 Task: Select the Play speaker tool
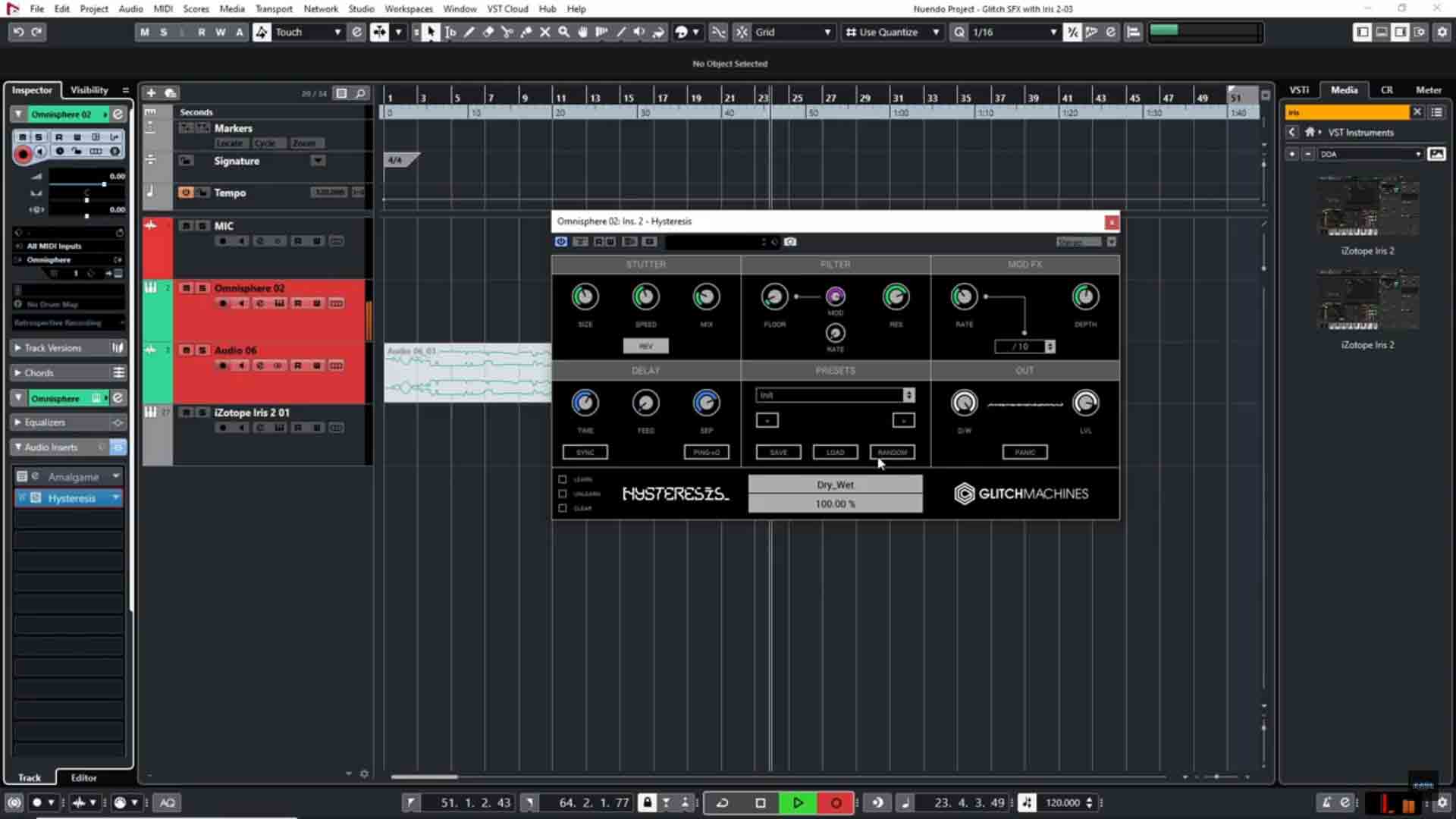[x=639, y=32]
